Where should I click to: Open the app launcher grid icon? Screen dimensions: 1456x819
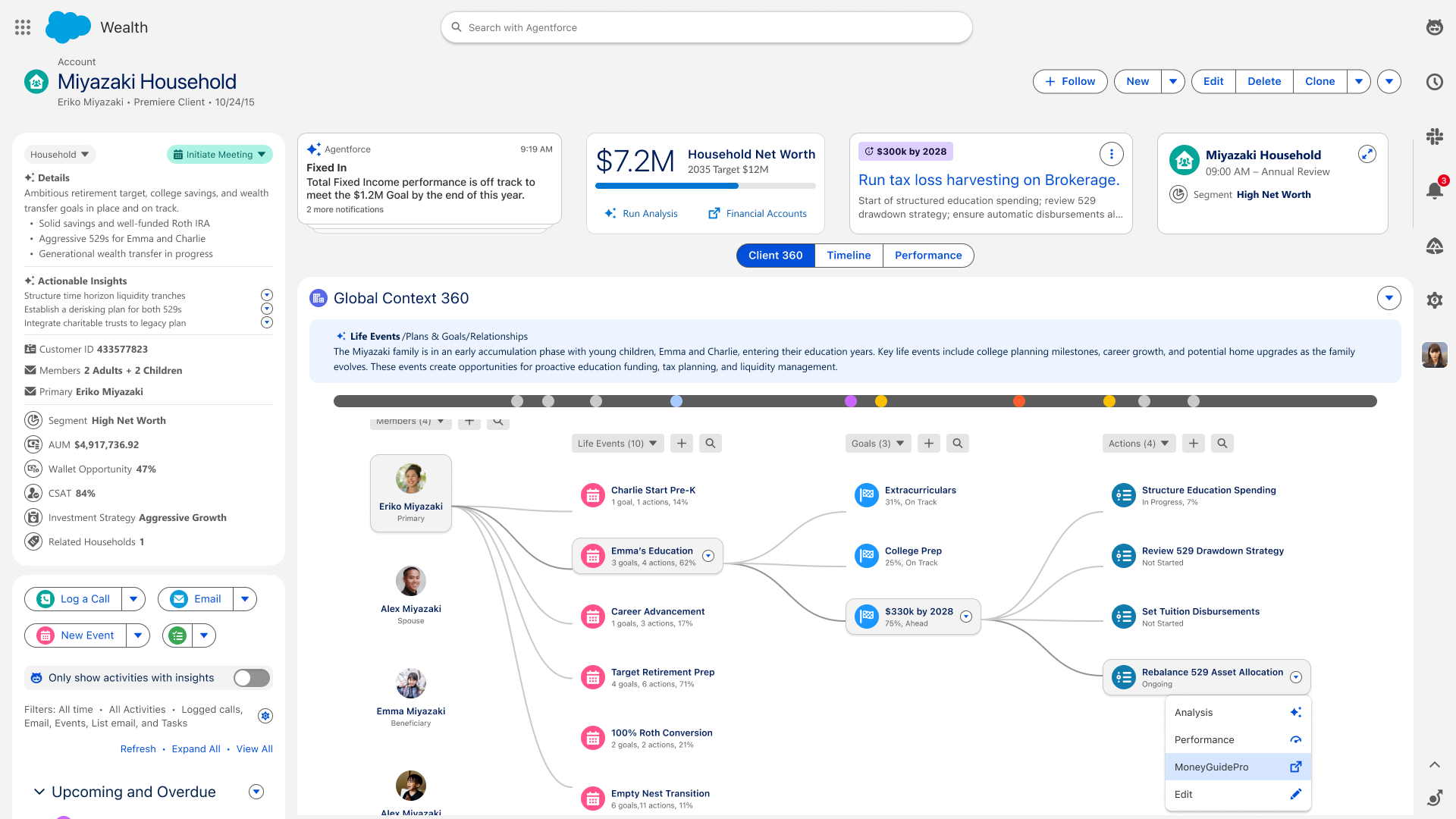pos(23,27)
